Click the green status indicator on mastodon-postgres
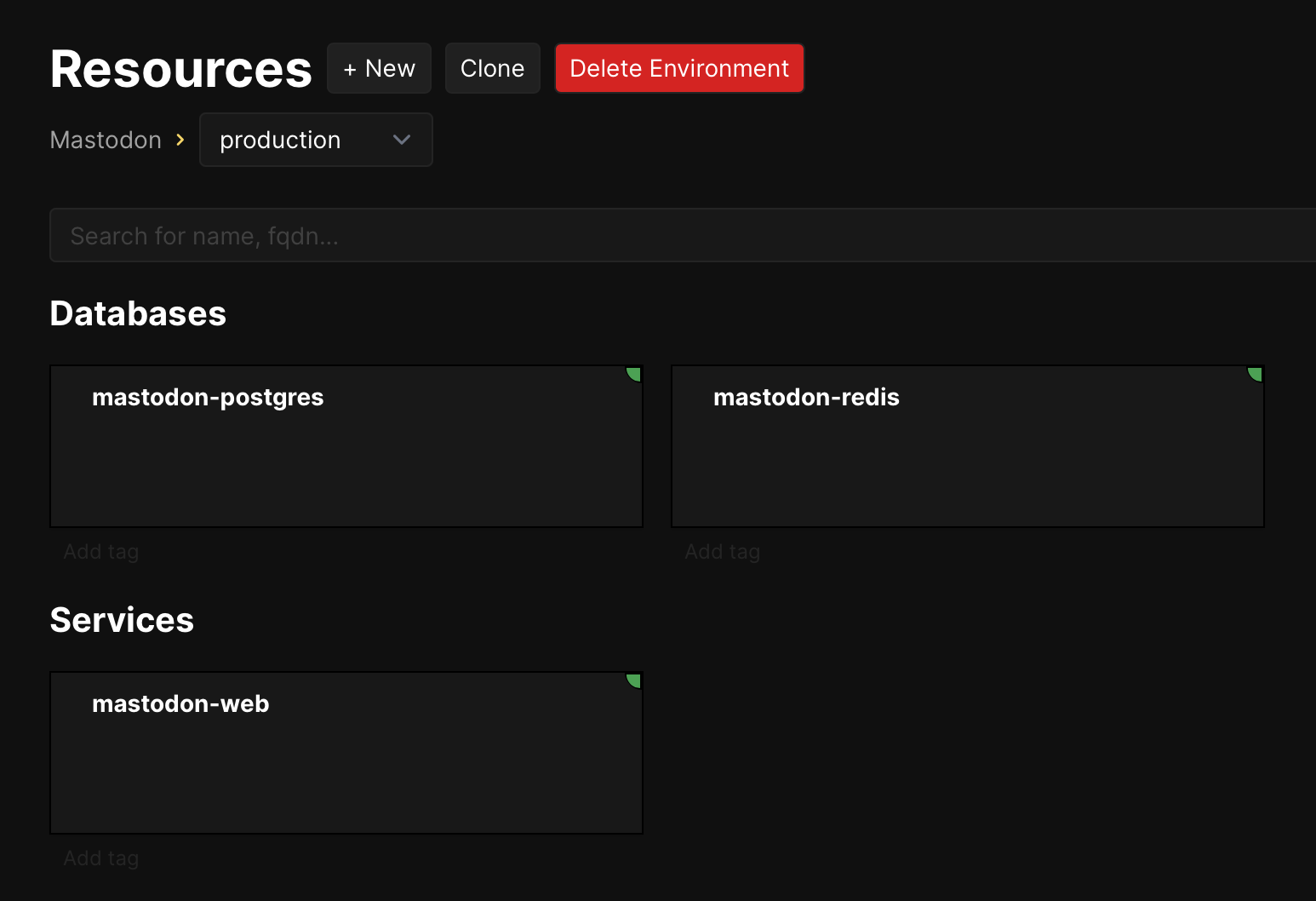 633,373
